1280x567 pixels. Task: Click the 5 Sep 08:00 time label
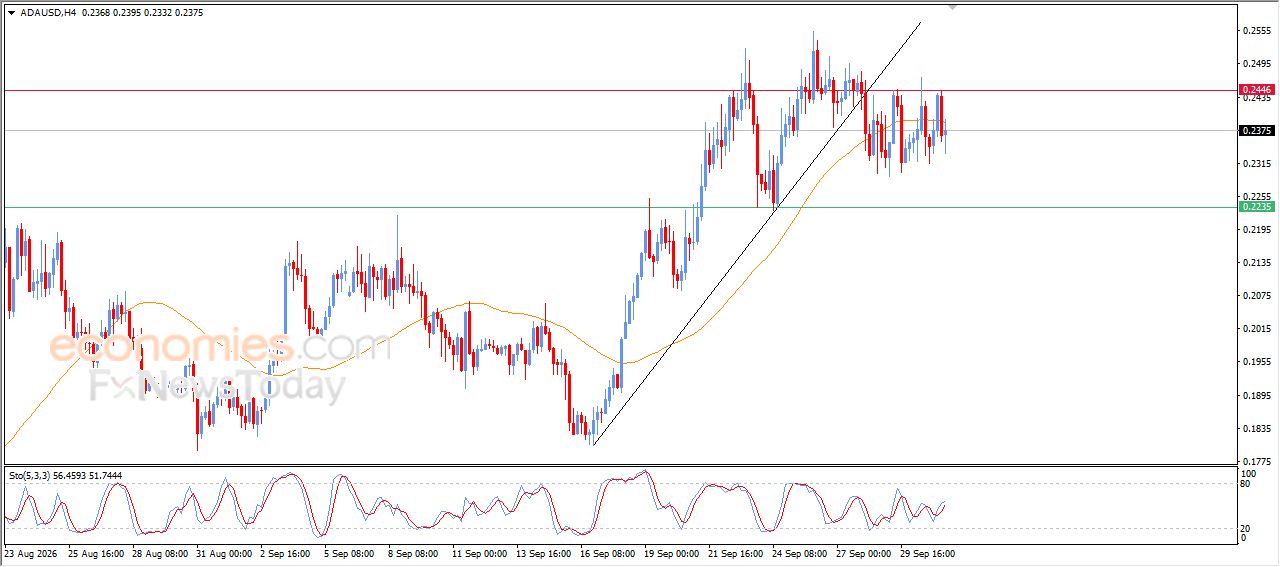(351, 552)
